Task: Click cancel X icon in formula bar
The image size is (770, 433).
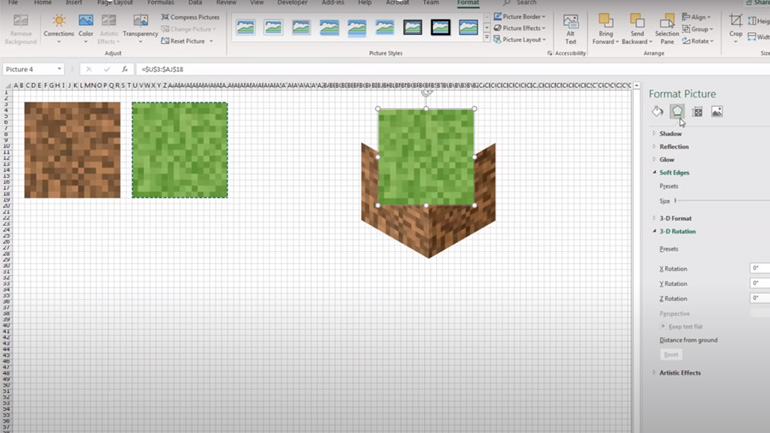Action: point(89,69)
